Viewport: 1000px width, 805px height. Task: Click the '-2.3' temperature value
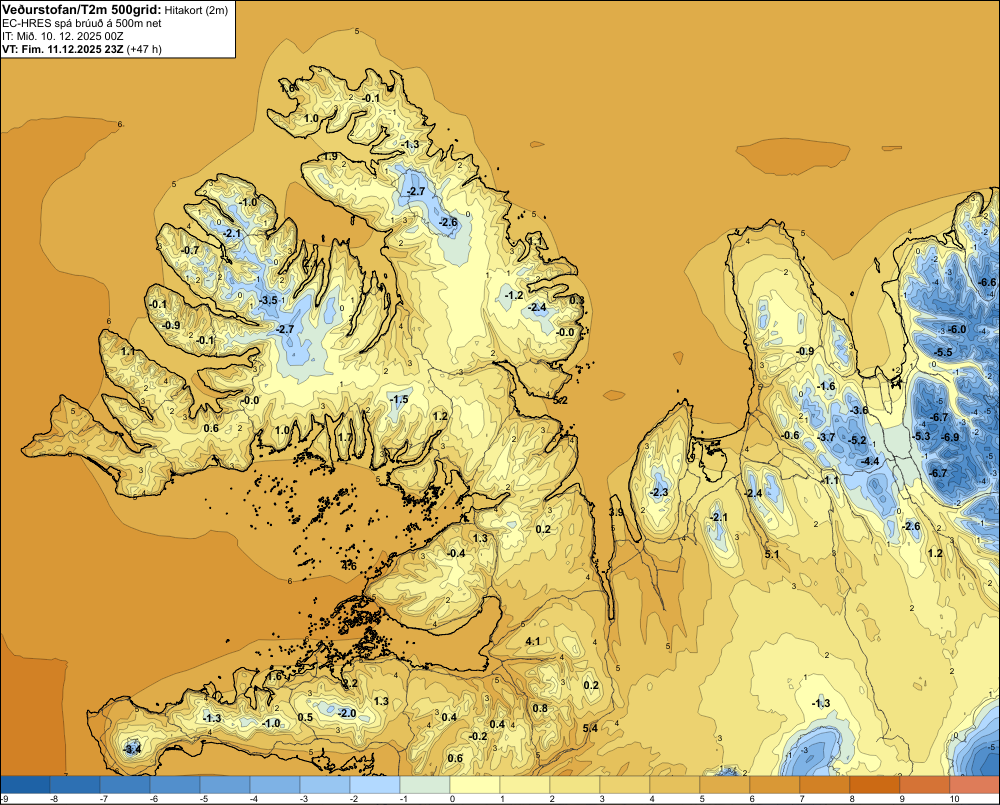(659, 492)
